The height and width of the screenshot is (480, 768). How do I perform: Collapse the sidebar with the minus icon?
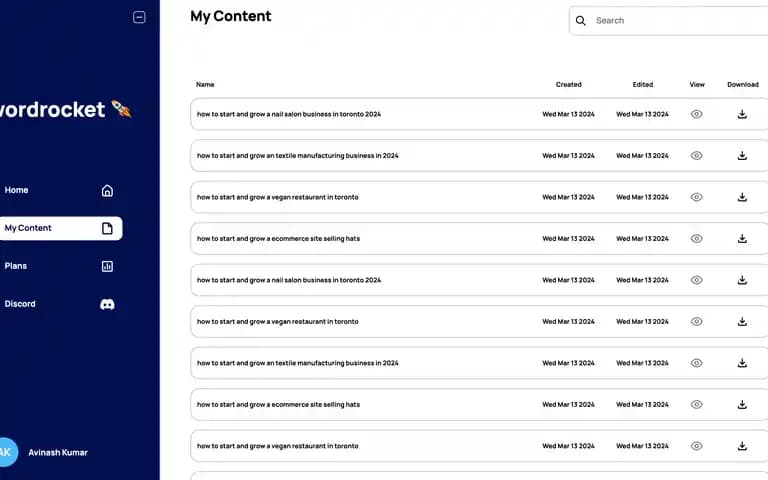[139, 17]
